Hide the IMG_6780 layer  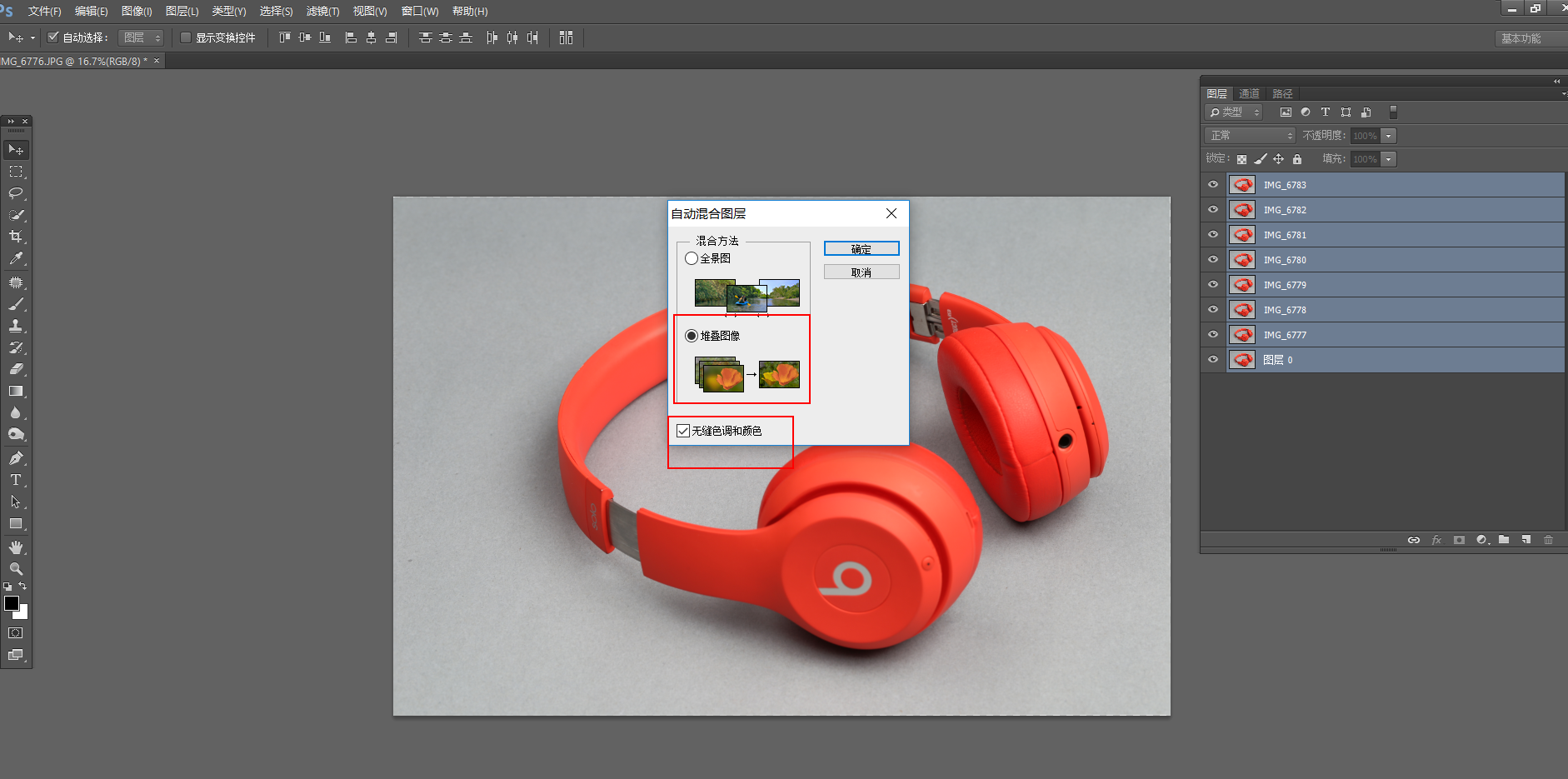click(x=1213, y=260)
